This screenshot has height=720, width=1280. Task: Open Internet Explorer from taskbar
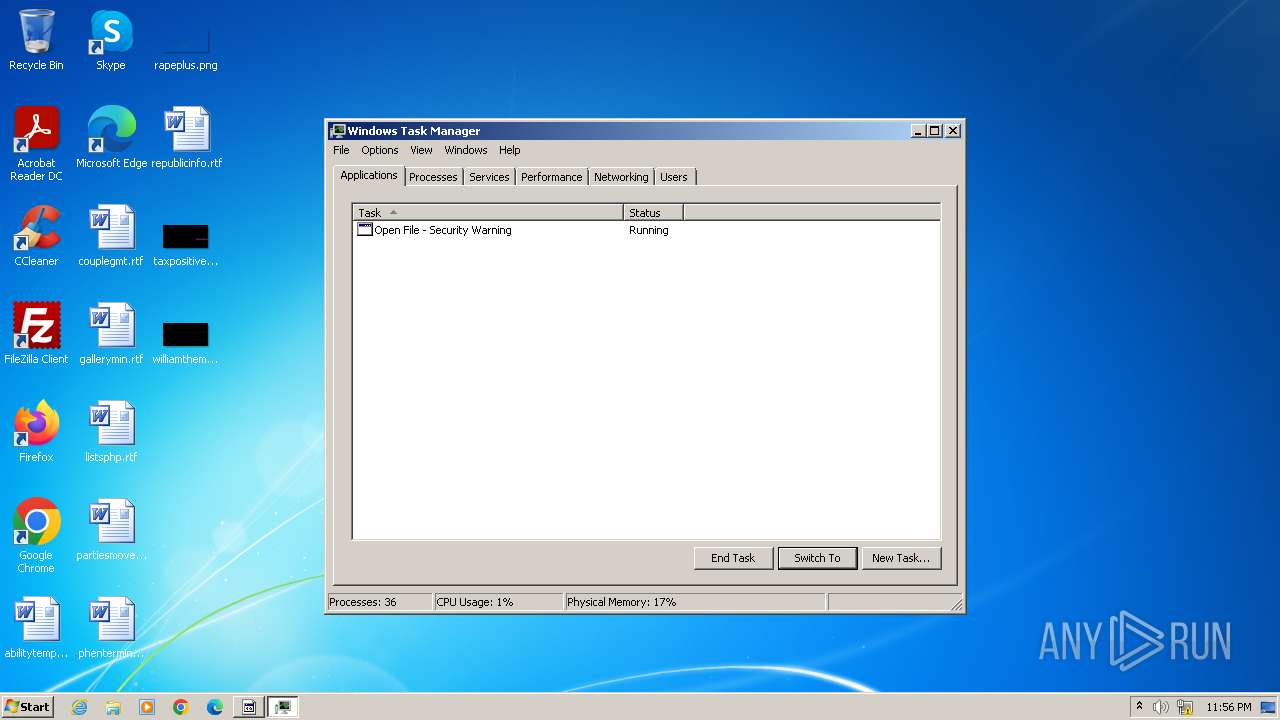(x=80, y=707)
